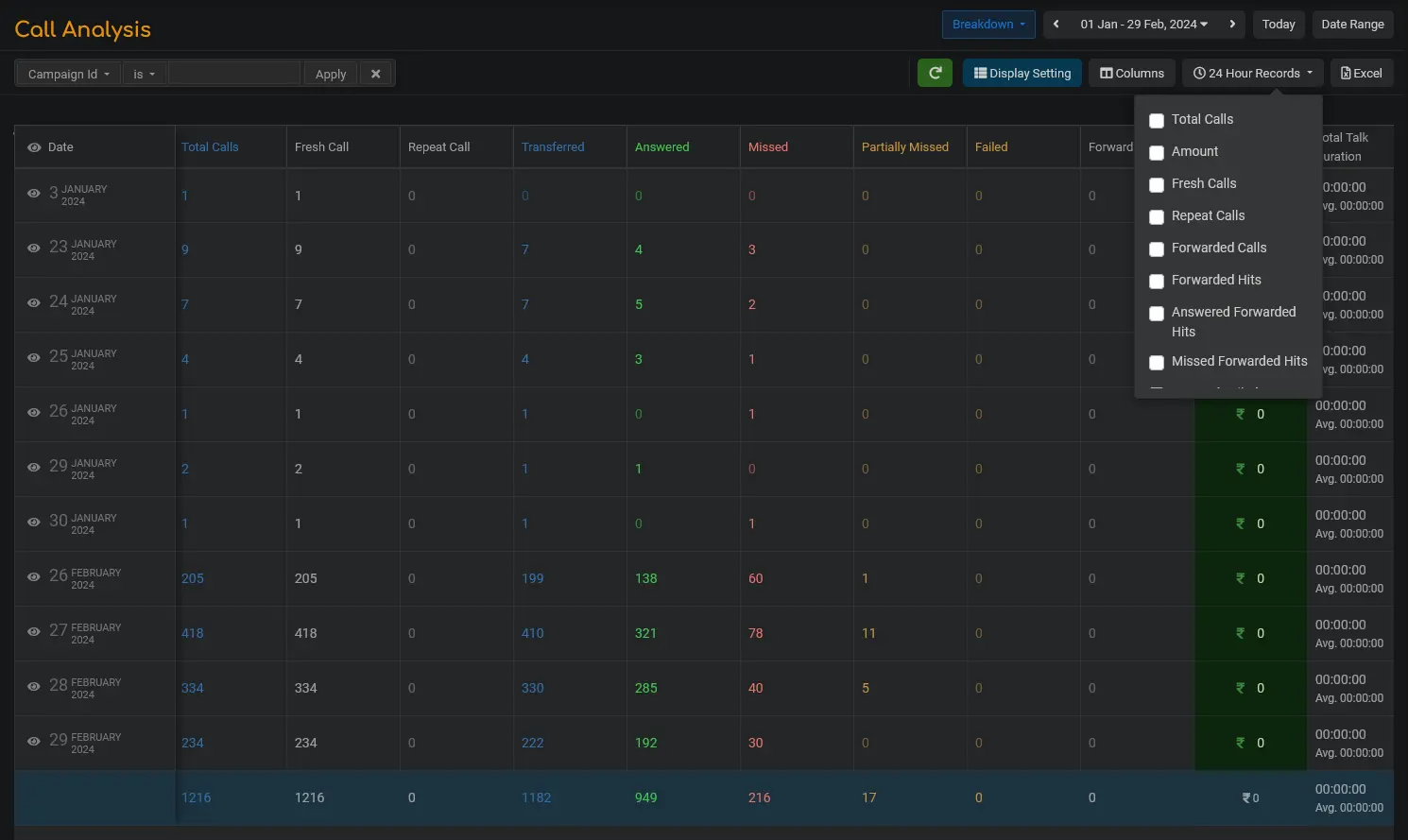This screenshot has width=1408, height=840.
Task: Click total answered value 949
Action: click(646, 797)
